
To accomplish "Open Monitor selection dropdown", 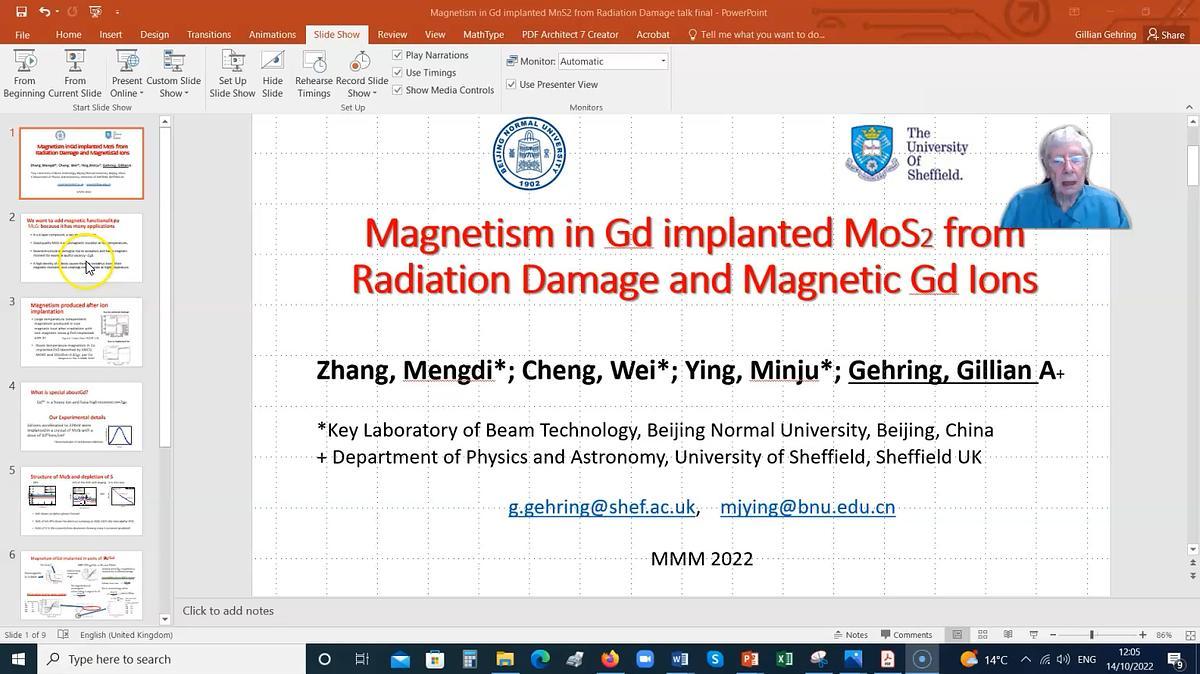I will (663, 61).
